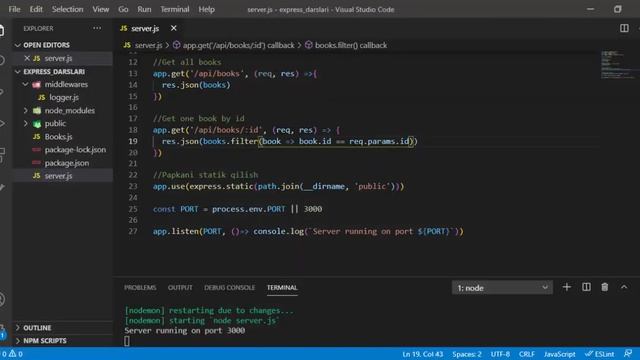Switch to the OUTPUT panel tab
The width and height of the screenshot is (640, 360).
coord(180,287)
